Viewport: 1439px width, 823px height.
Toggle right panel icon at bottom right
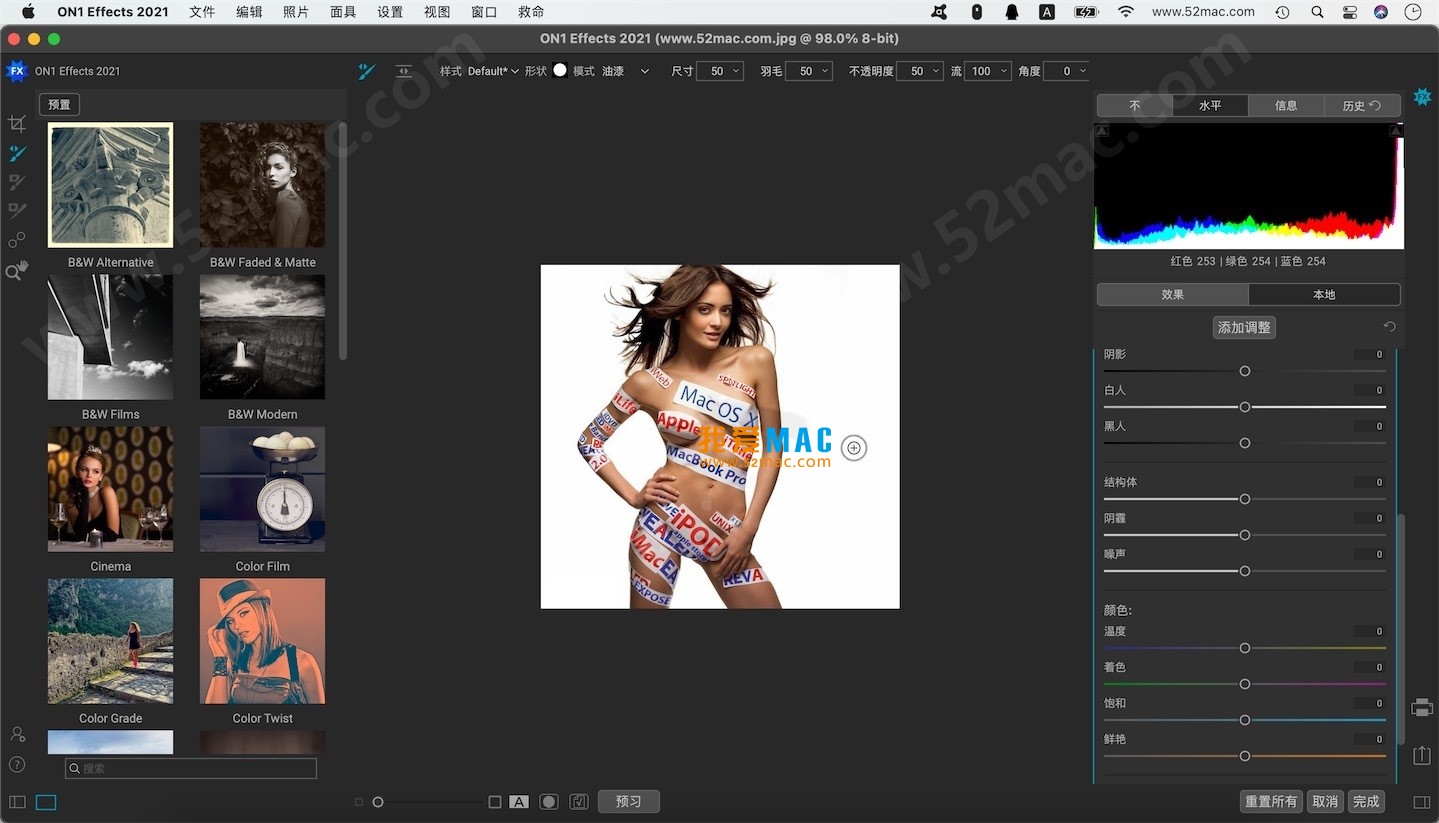[x=1422, y=802]
